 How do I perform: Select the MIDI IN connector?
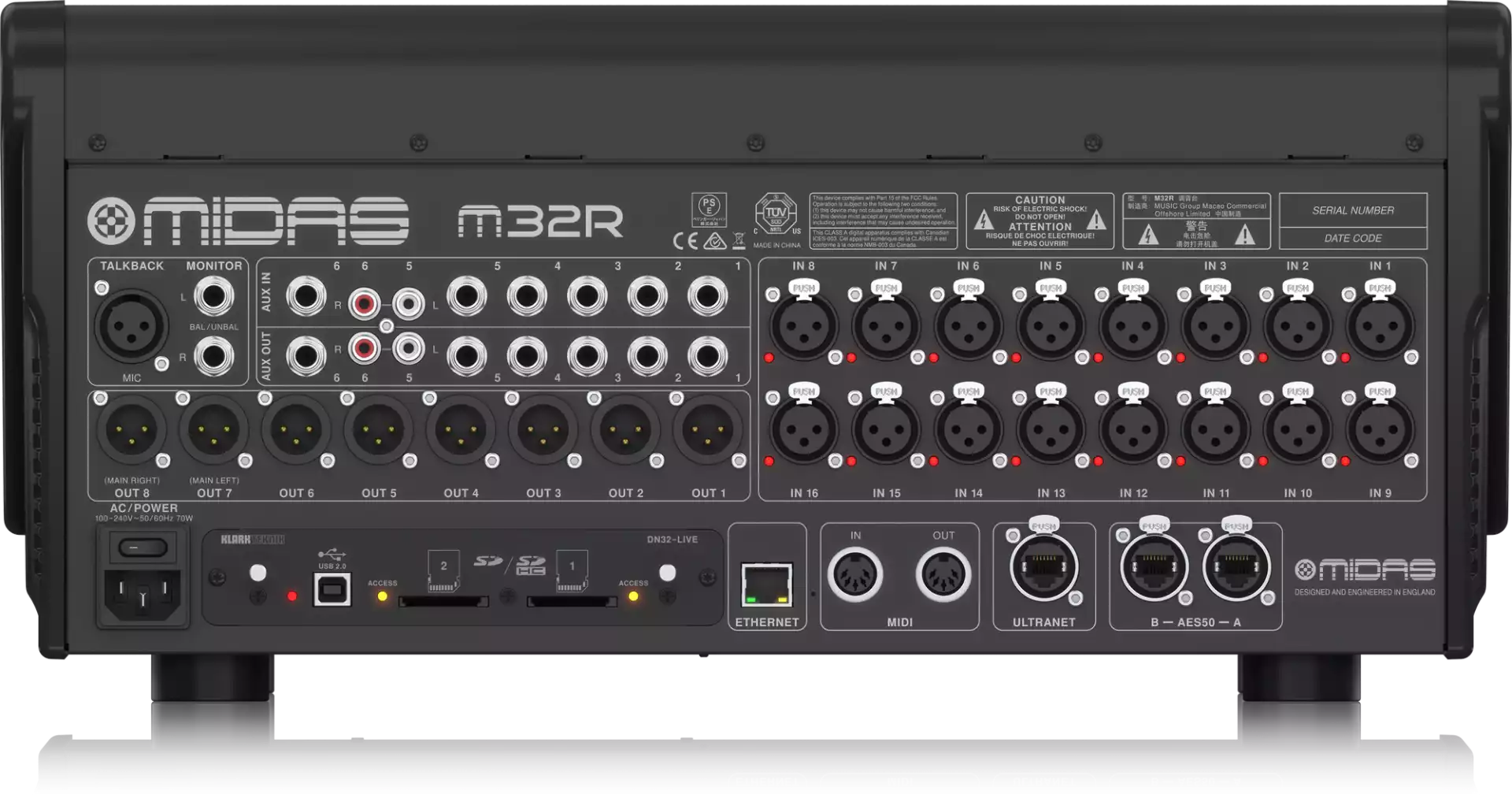(x=854, y=573)
